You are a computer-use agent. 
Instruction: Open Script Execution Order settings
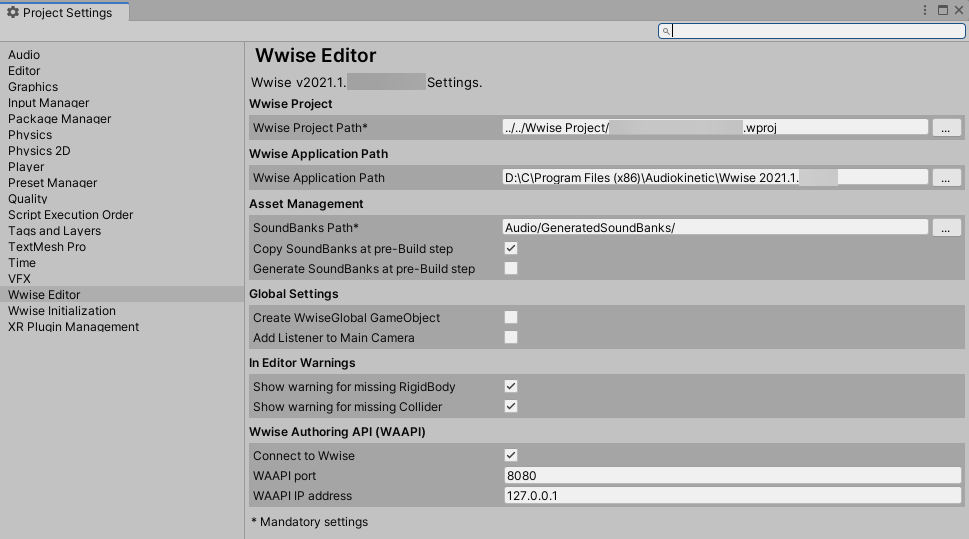point(70,215)
